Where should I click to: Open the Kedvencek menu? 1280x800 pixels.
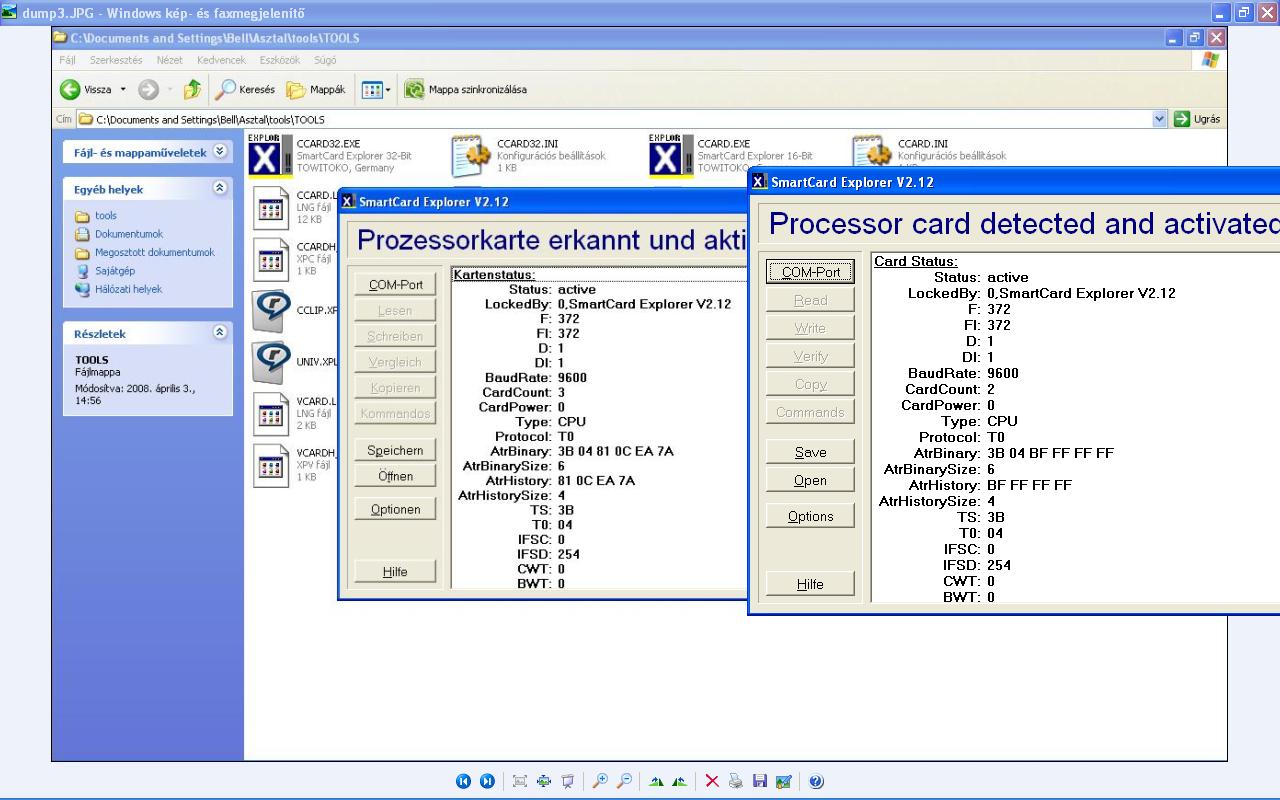point(221,60)
